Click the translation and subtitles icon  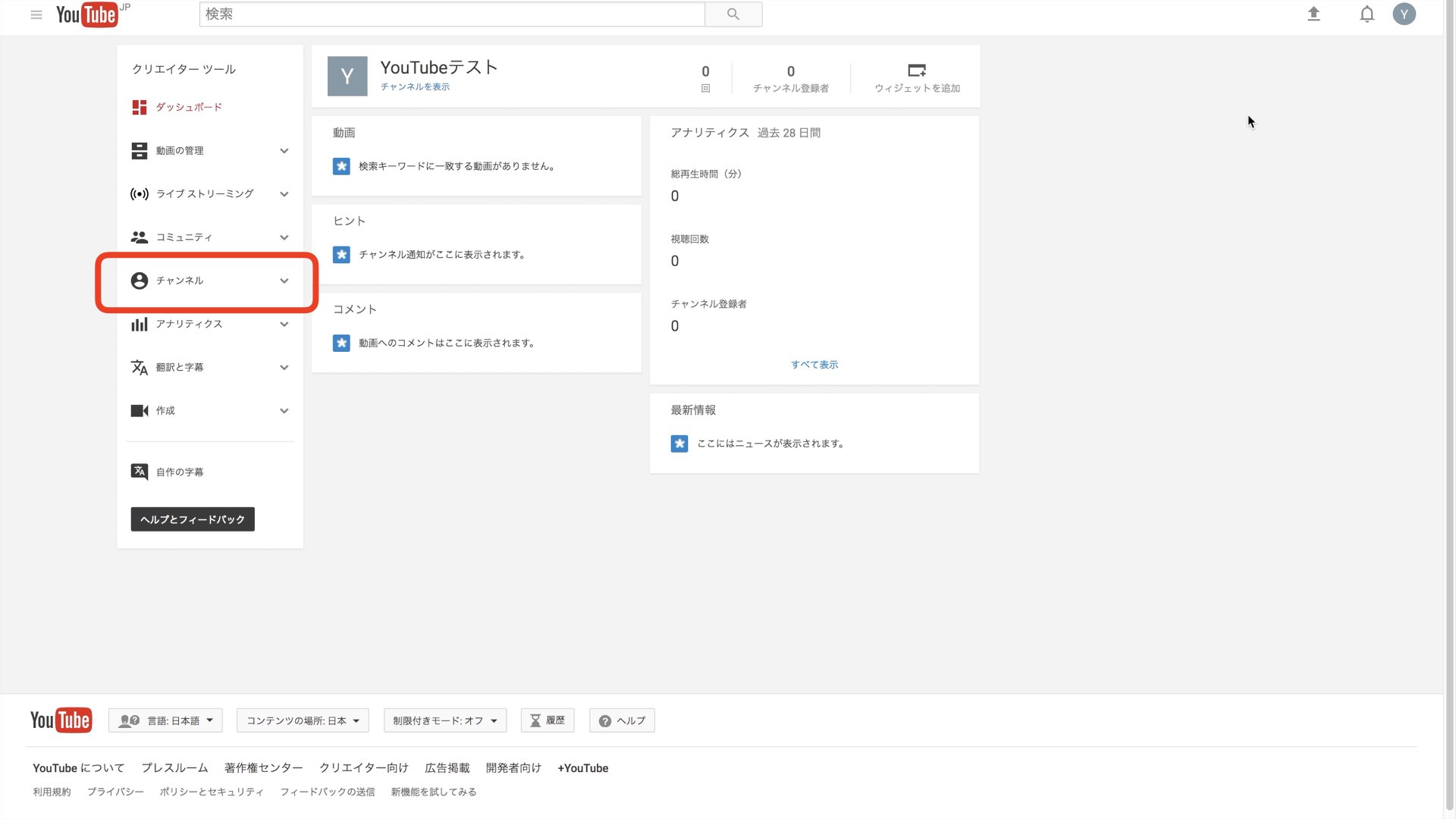(140, 367)
